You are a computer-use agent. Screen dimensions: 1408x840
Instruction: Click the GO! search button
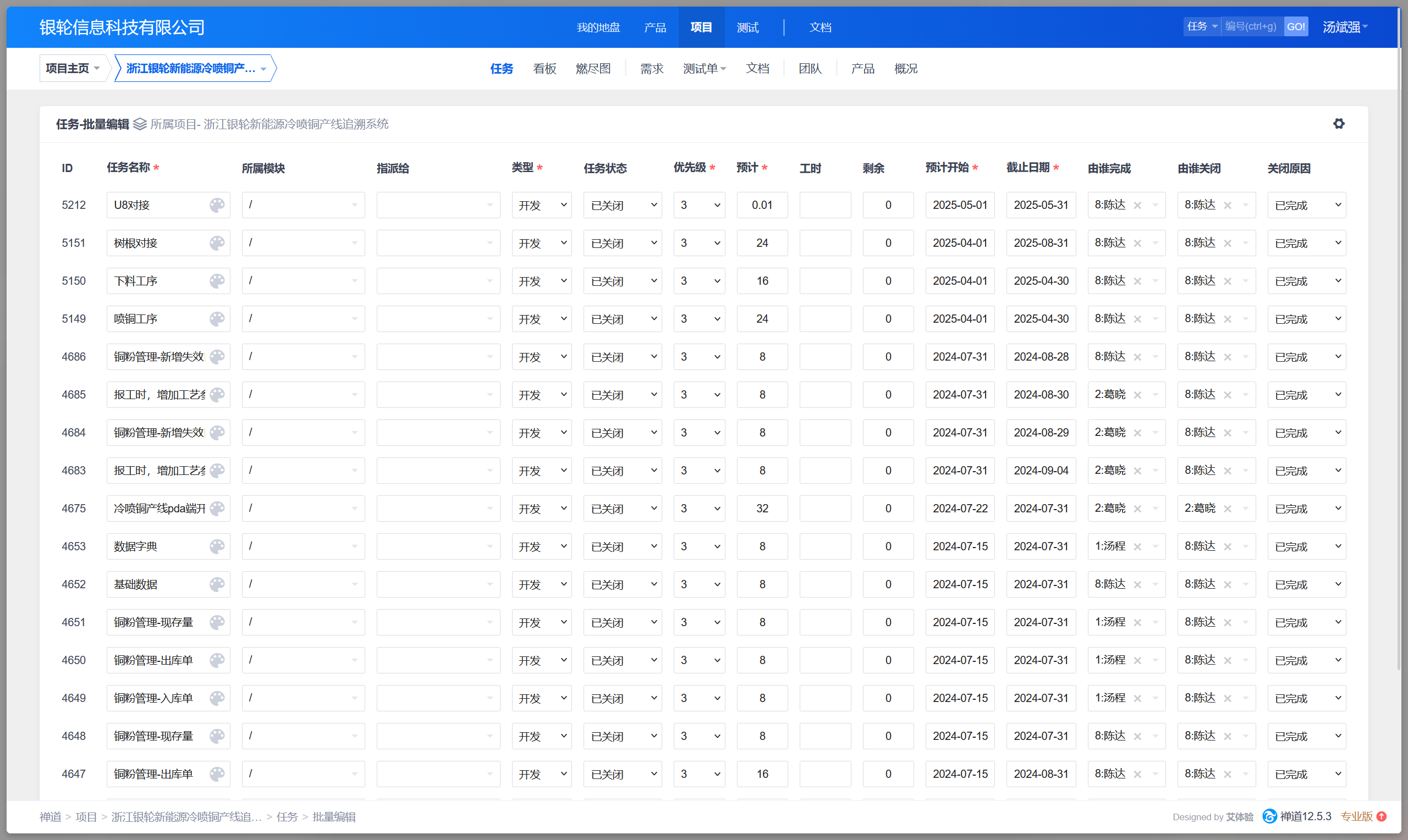1295,26
